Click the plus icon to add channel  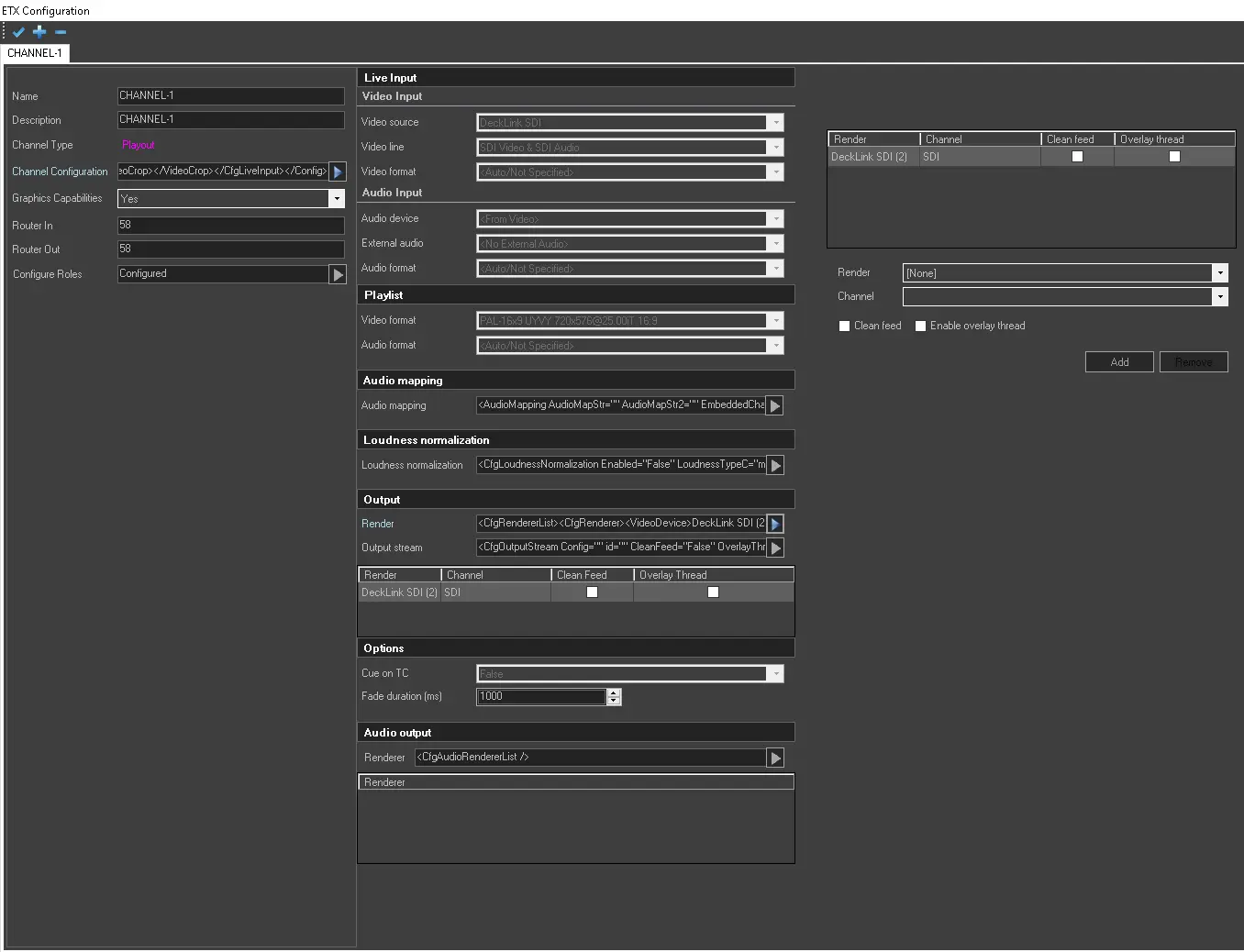click(39, 32)
